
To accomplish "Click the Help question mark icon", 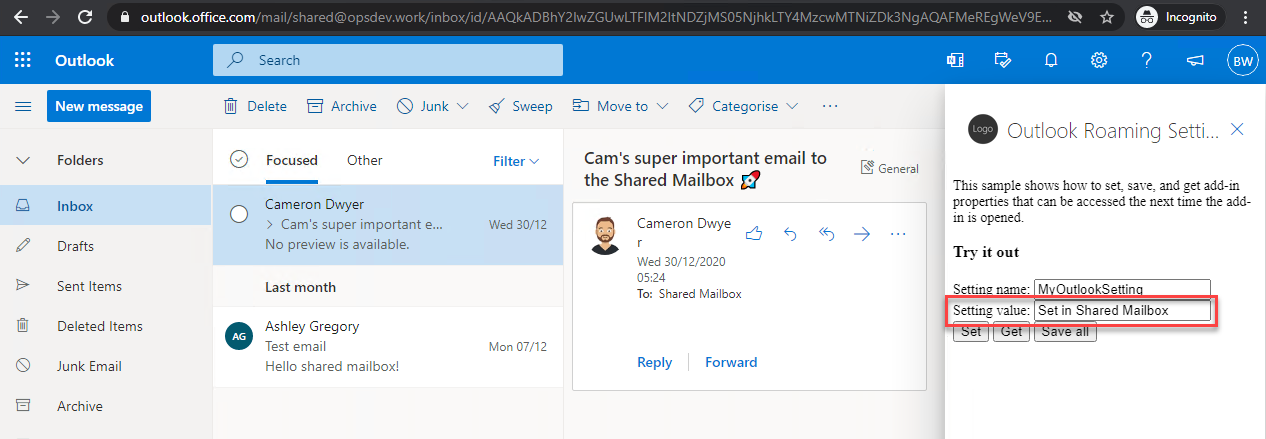I will 1147,61.
